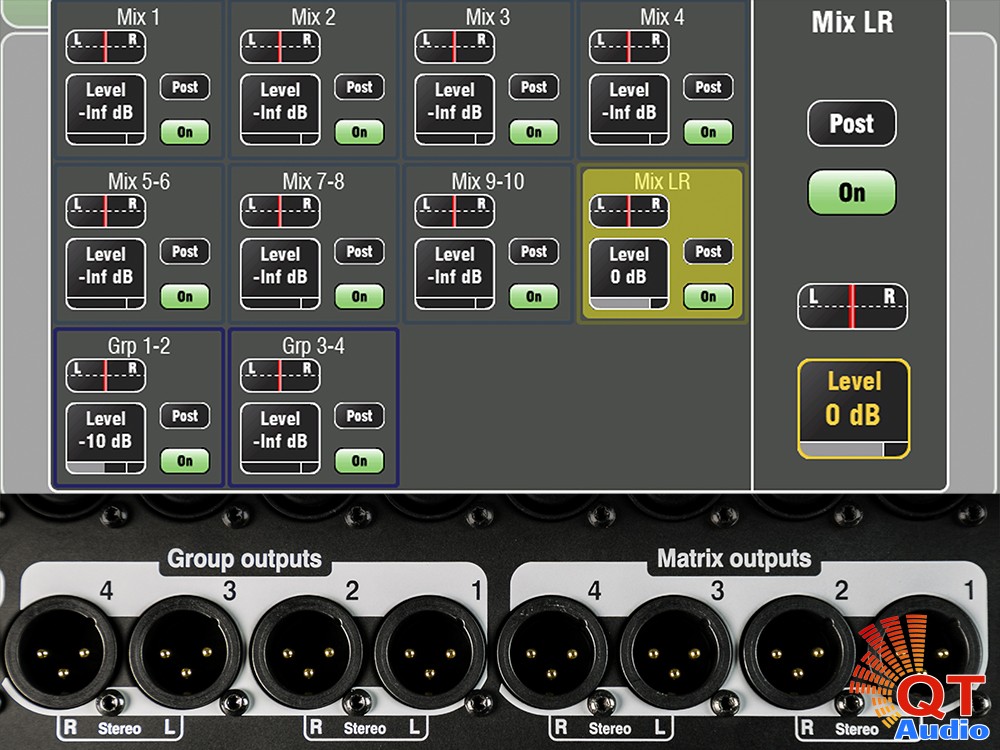Click the Grp 3-4 pan control
This screenshot has height=750, width=1000.
[x=280, y=375]
